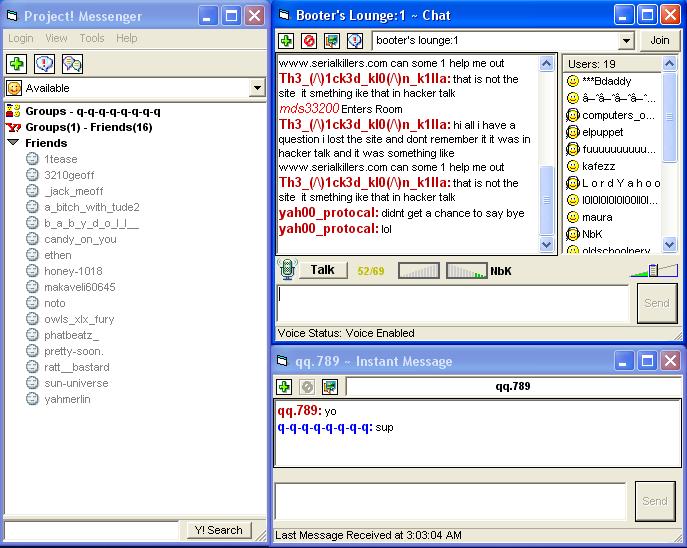Click the speech bubble alert icon in Messenger toolbar
687x548 pixels.
(x=44, y=64)
